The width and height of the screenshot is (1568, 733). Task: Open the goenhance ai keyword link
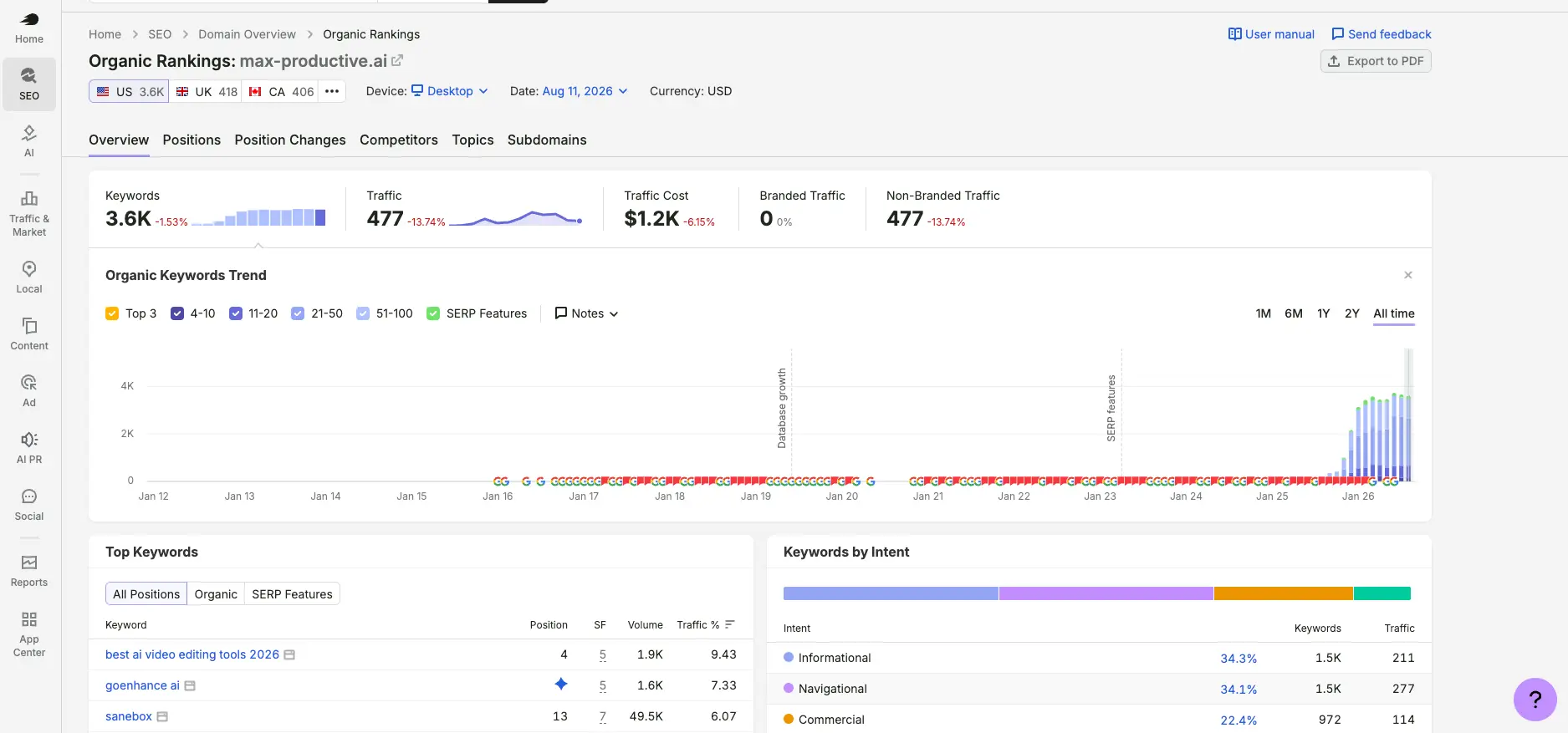tap(142, 685)
